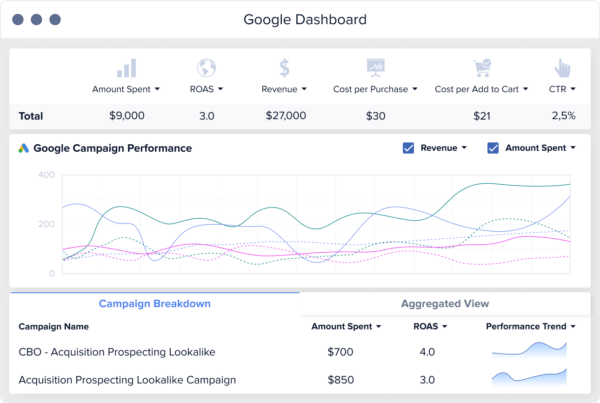Click the CBO campaign performance trend sparkline

[x=529, y=349]
